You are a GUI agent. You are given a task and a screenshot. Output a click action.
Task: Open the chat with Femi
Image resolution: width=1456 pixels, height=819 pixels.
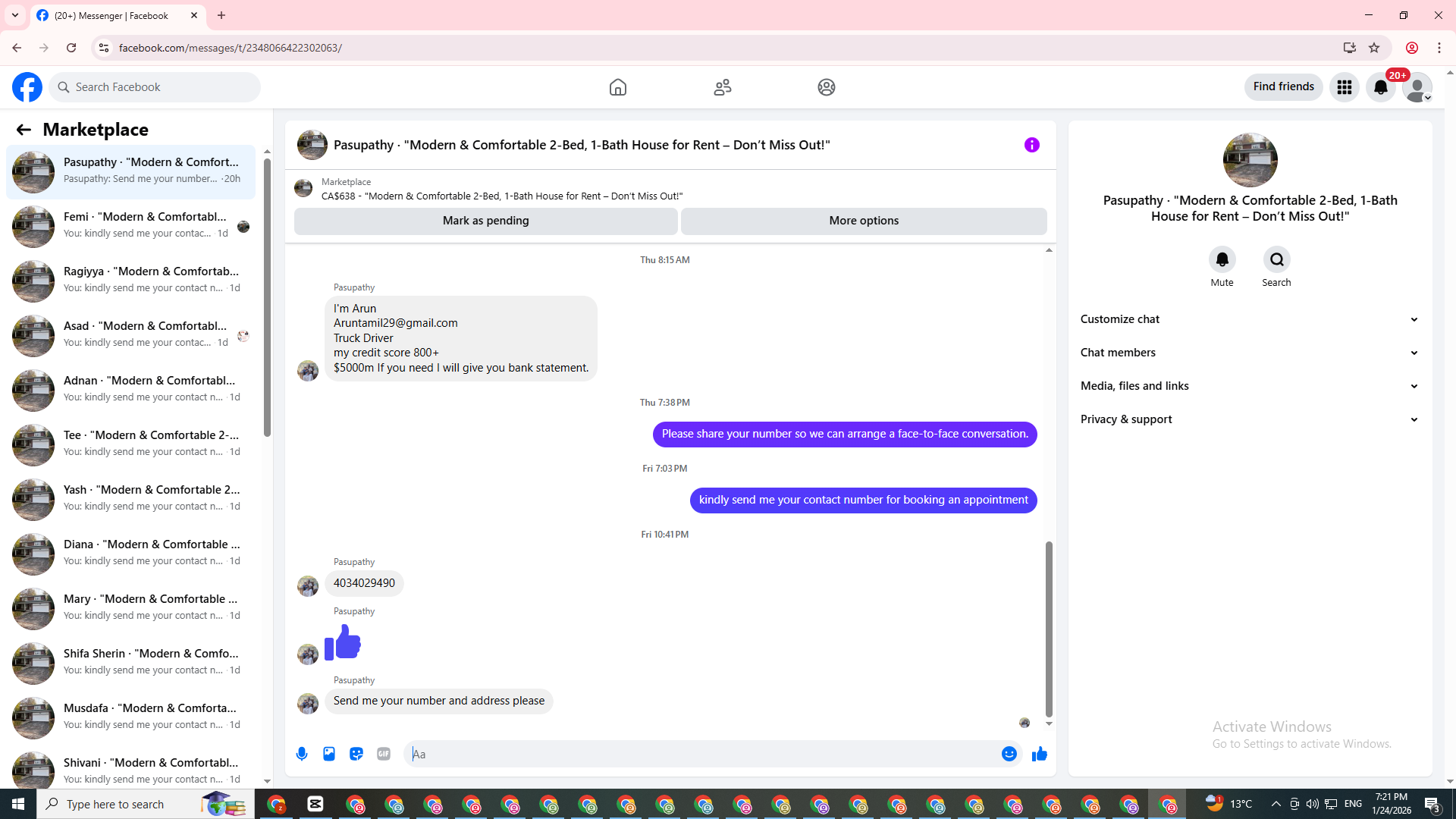coord(130,226)
